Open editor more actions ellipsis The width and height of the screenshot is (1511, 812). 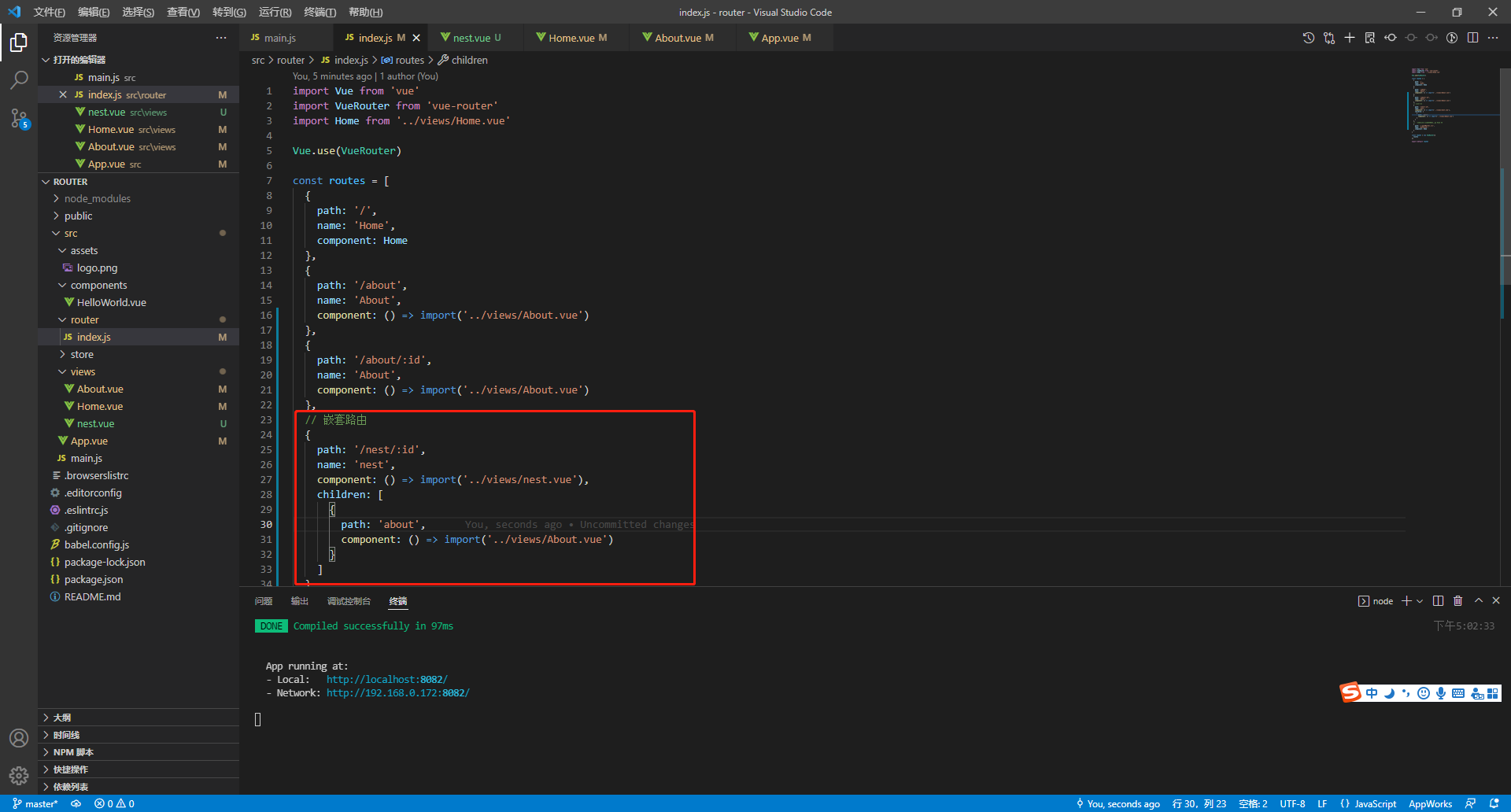tap(1493, 38)
